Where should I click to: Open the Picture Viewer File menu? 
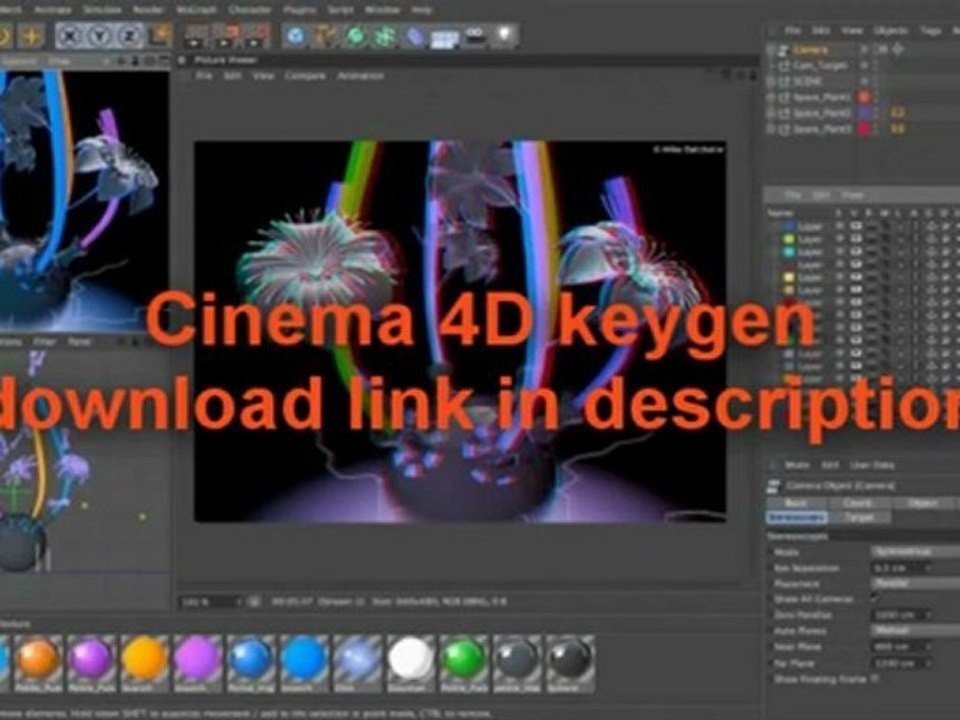(x=204, y=76)
